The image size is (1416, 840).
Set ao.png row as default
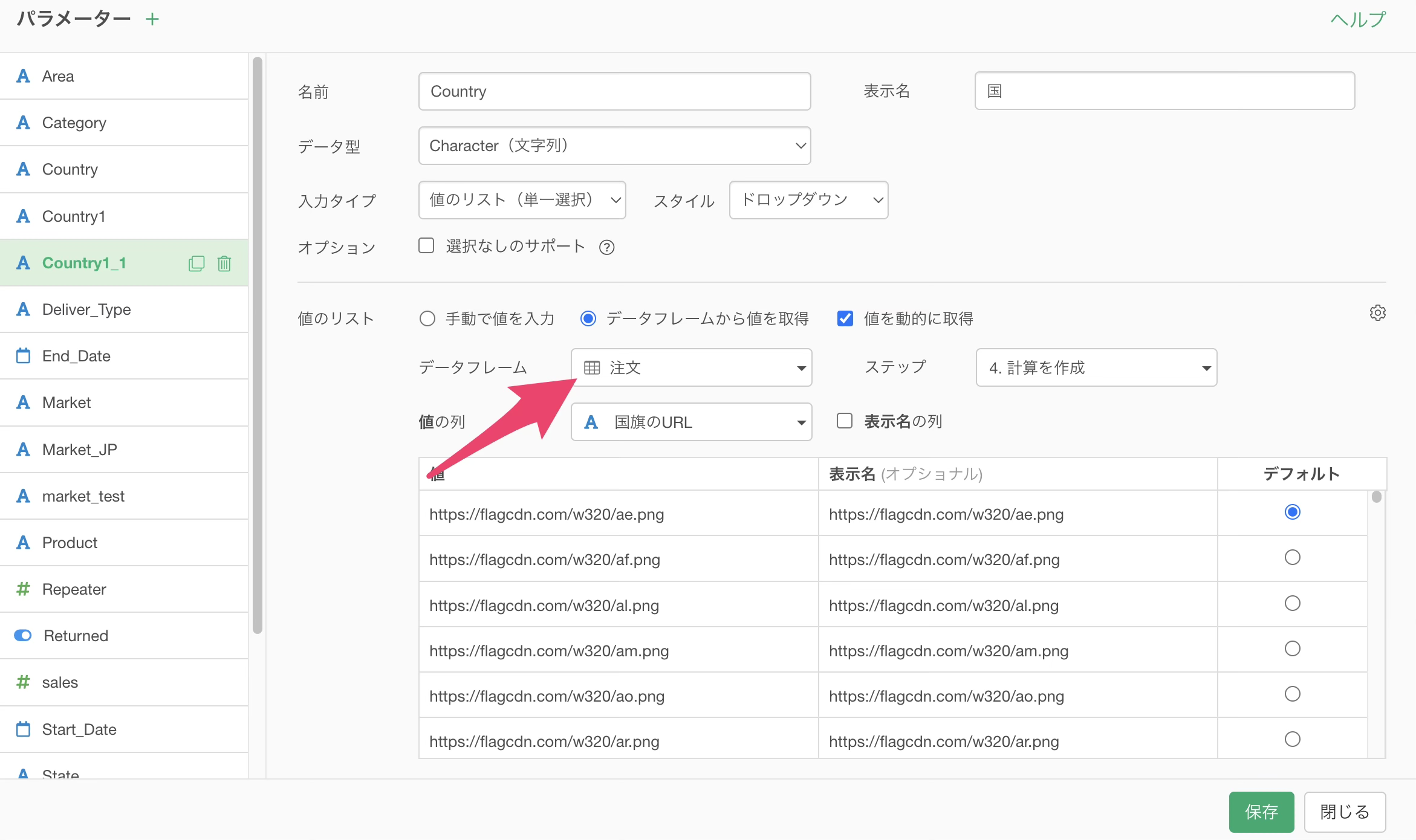(1292, 694)
